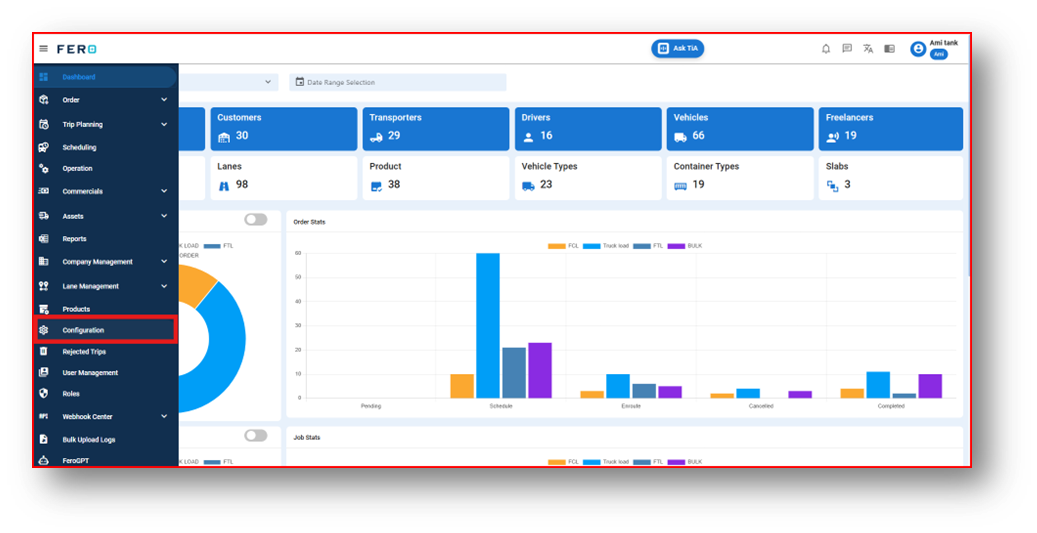Click the User Management icon
The image size is (1037, 533).
[x=44, y=373]
